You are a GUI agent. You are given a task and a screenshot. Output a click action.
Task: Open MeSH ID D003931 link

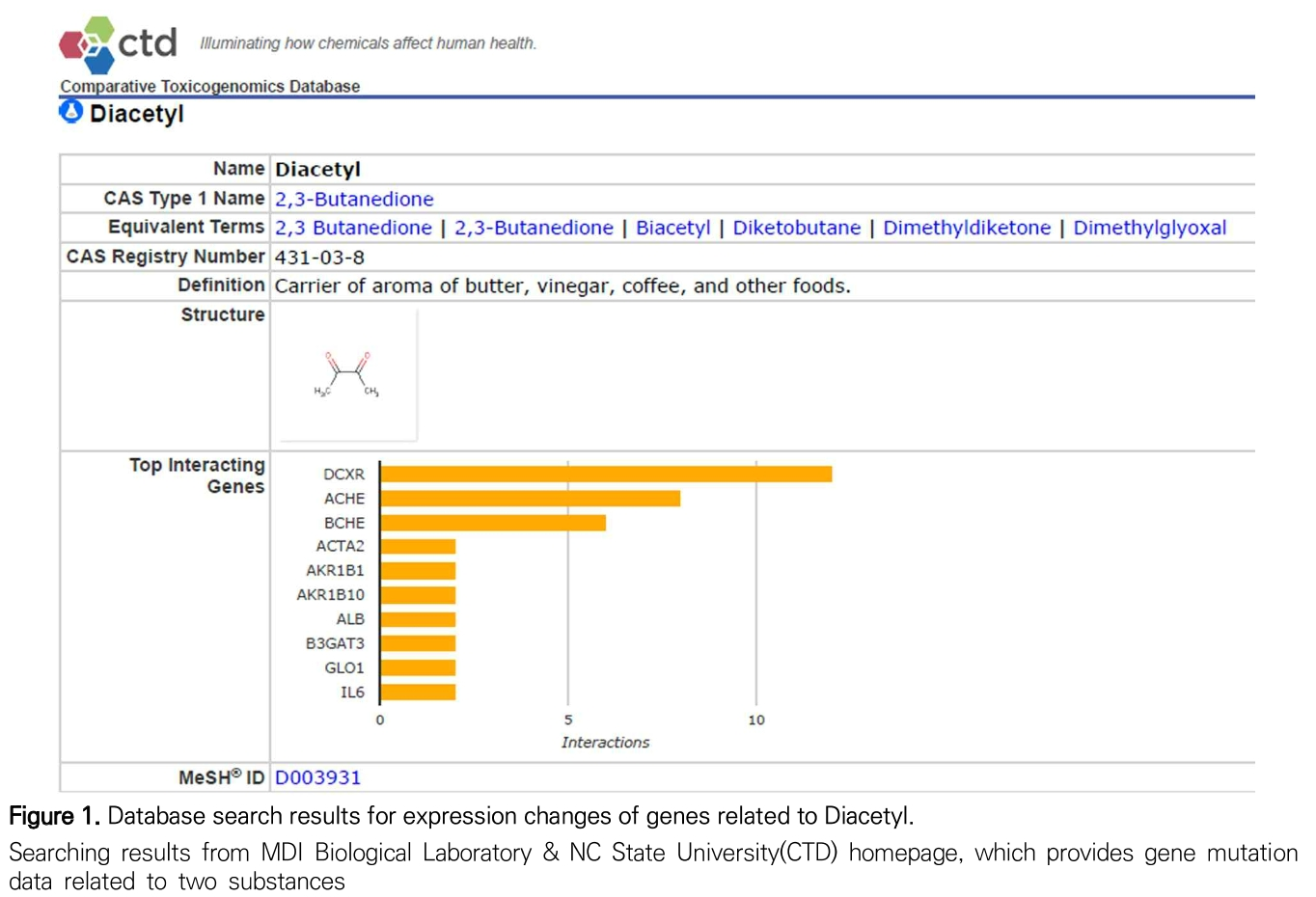tap(317, 777)
